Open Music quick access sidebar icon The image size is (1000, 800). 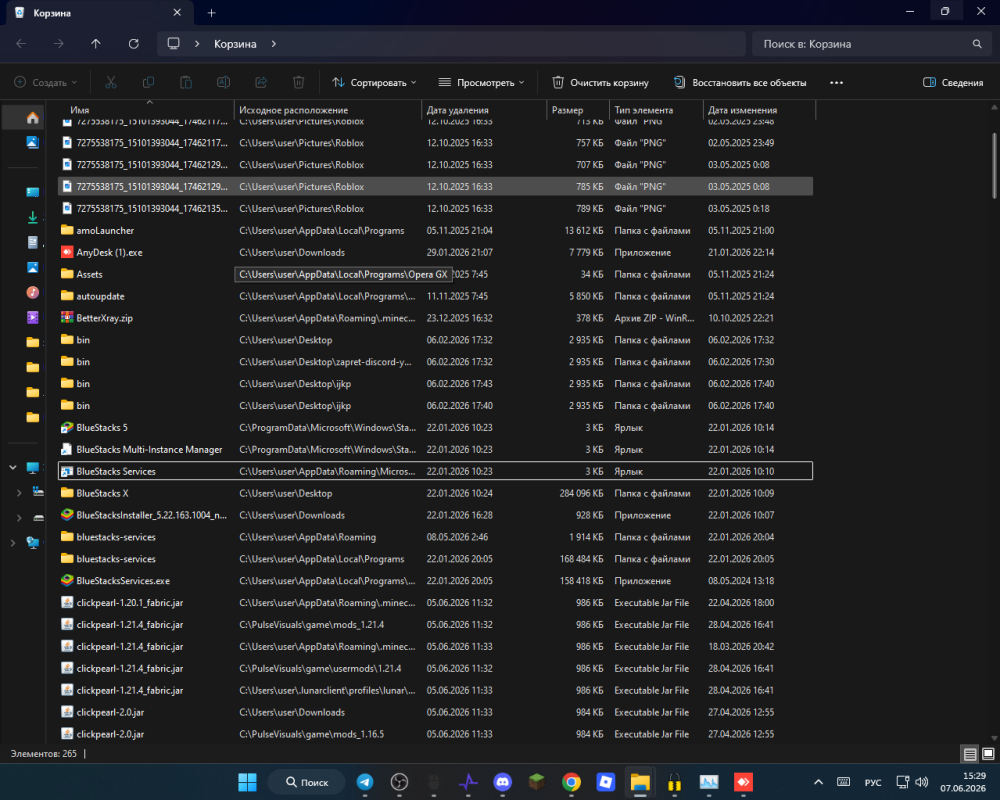click(x=33, y=292)
